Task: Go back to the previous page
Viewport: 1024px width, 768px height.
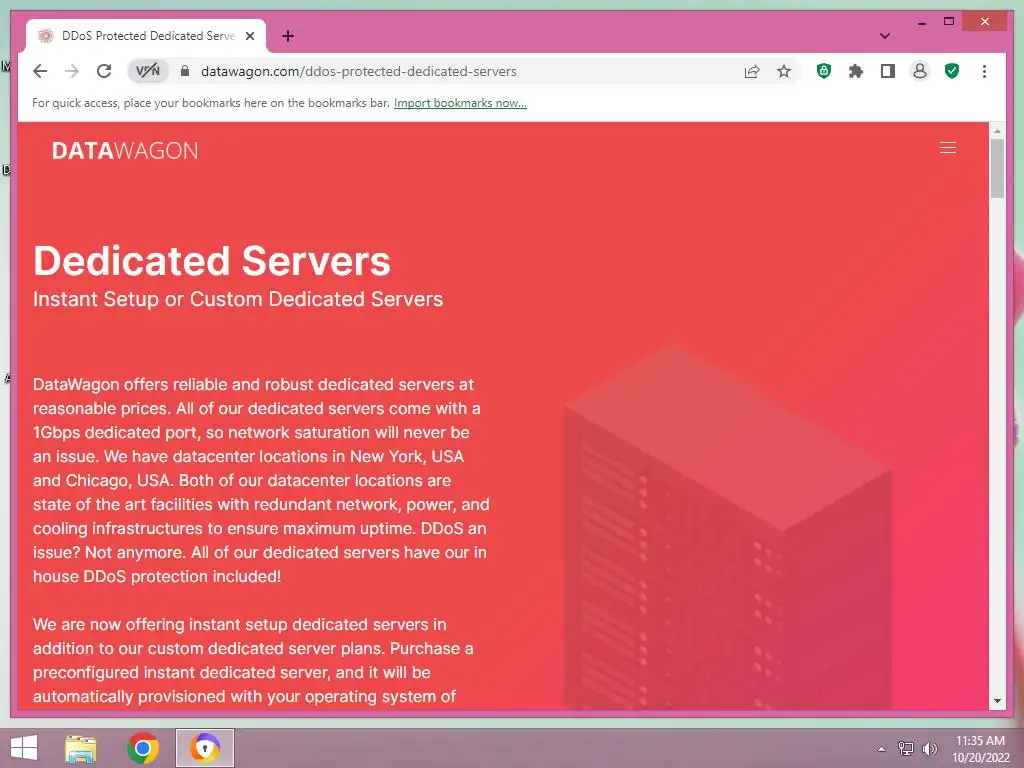Action: (x=40, y=71)
